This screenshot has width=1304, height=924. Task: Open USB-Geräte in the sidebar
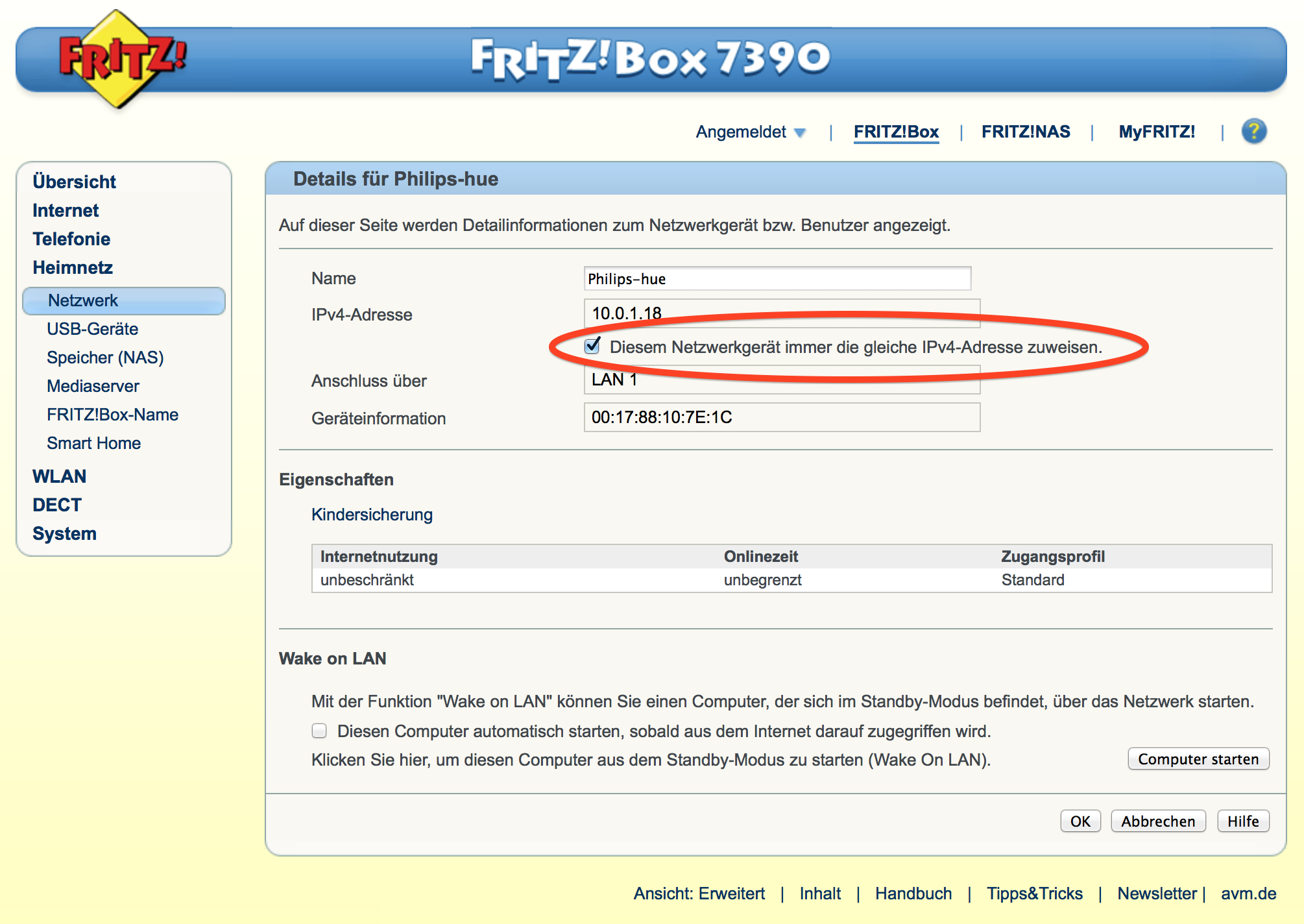pos(92,329)
